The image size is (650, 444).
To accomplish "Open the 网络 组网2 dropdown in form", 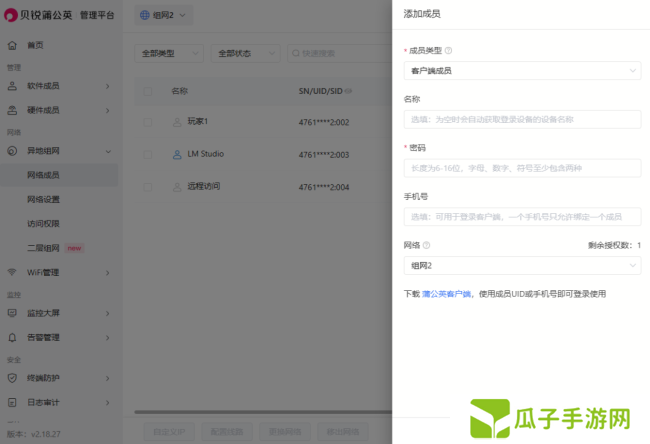I will click(x=522, y=265).
